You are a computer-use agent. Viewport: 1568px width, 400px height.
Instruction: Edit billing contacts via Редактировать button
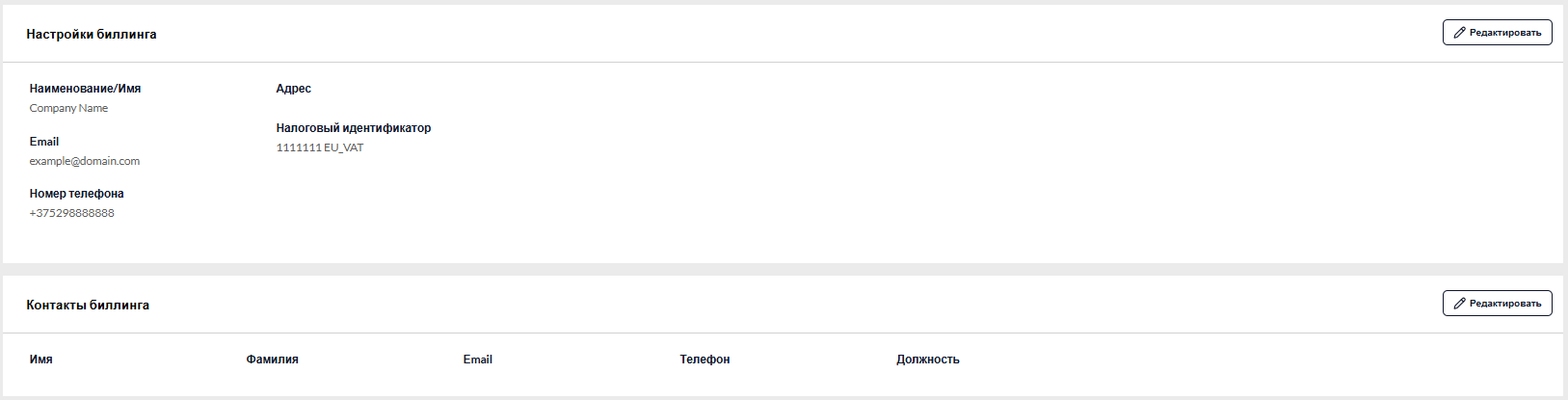pyautogui.click(x=1497, y=304)
